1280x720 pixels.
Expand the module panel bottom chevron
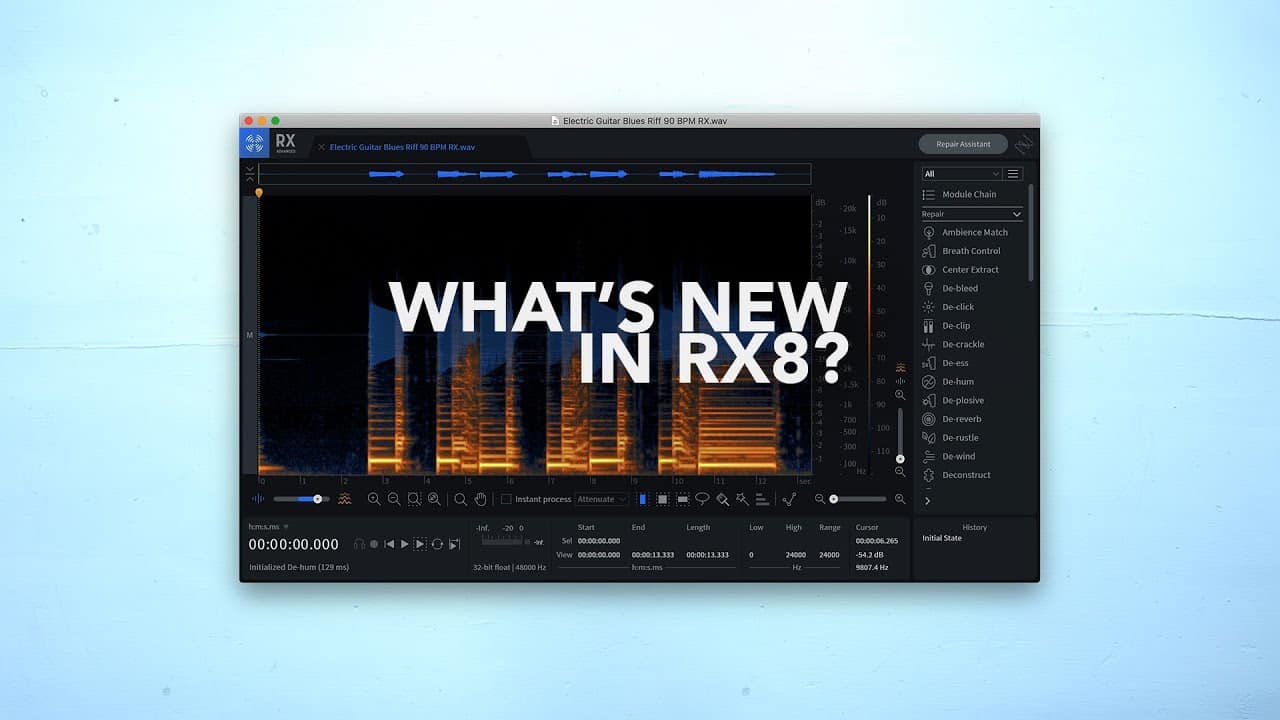(927, 501)
